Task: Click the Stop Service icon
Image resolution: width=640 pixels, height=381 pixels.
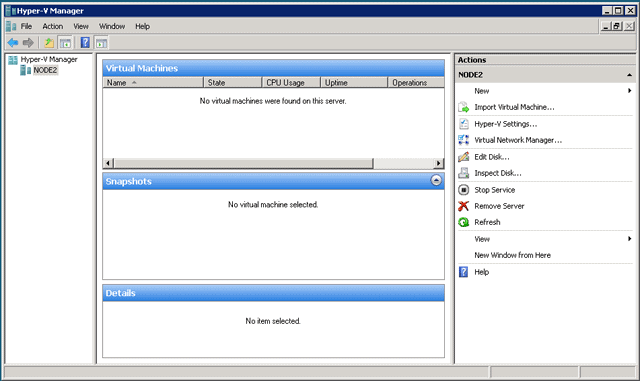Action: pos(463,190)
